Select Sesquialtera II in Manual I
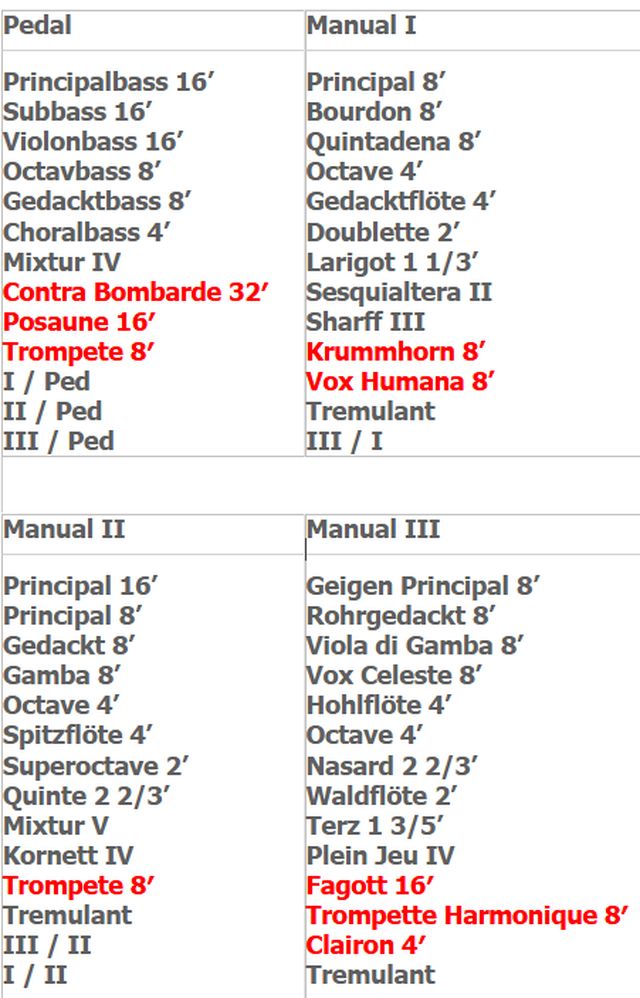This screenshot has height=998, width=640. [x=400, y=292]
